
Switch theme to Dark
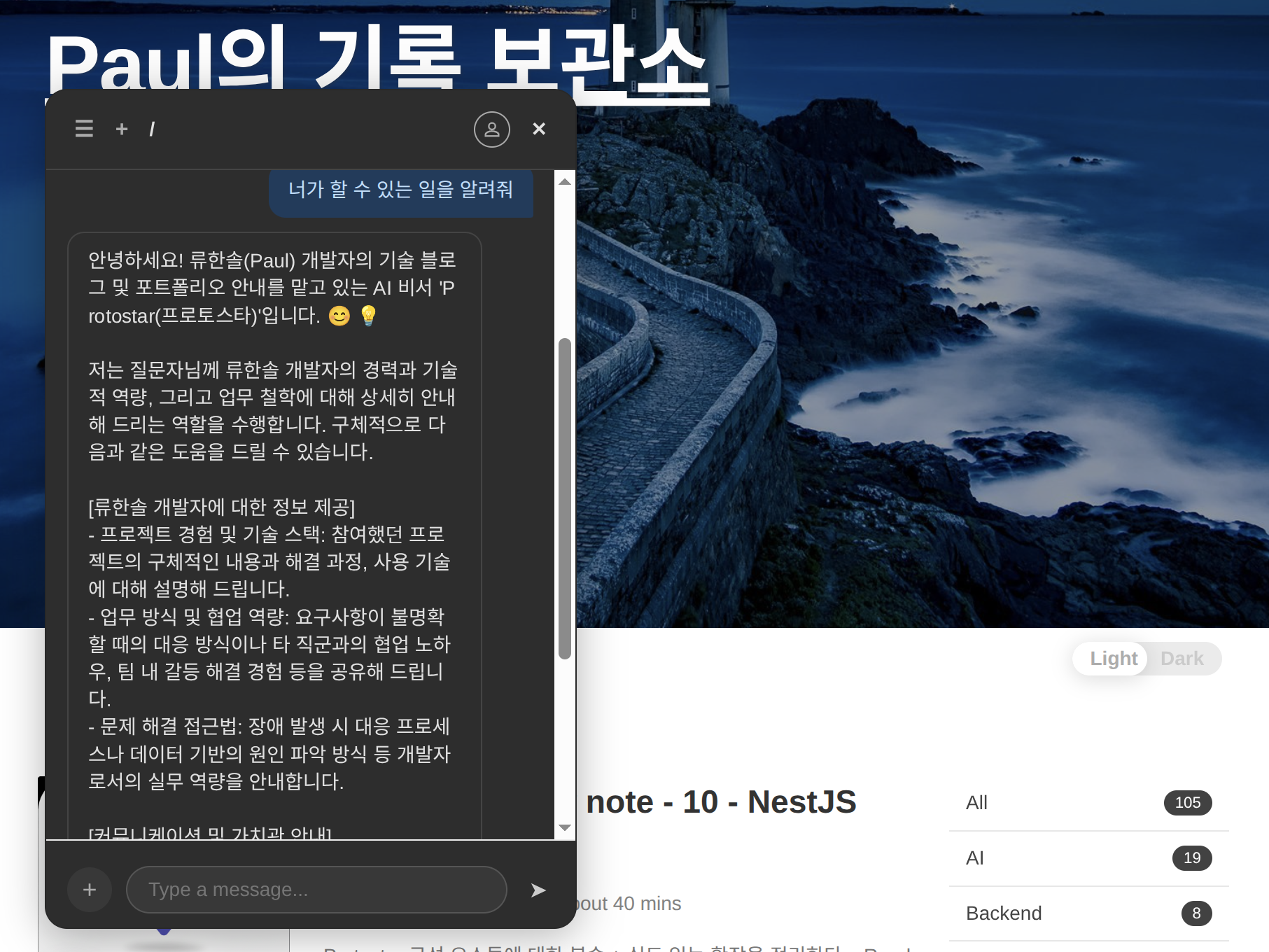(1182, 659)
